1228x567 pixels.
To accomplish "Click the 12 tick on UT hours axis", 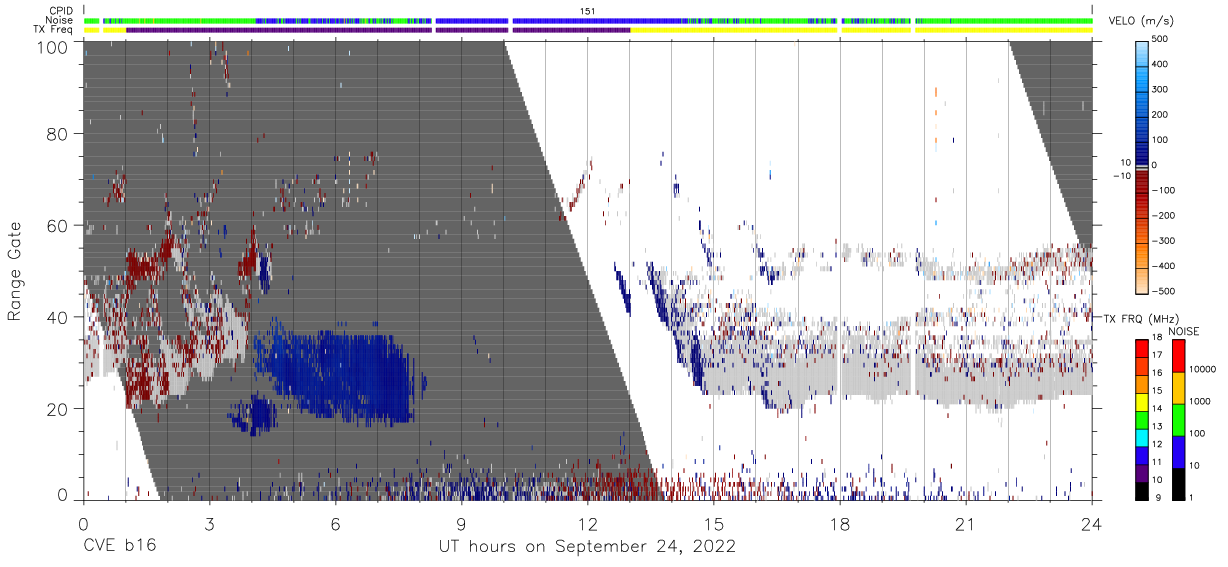I will 587,523.
